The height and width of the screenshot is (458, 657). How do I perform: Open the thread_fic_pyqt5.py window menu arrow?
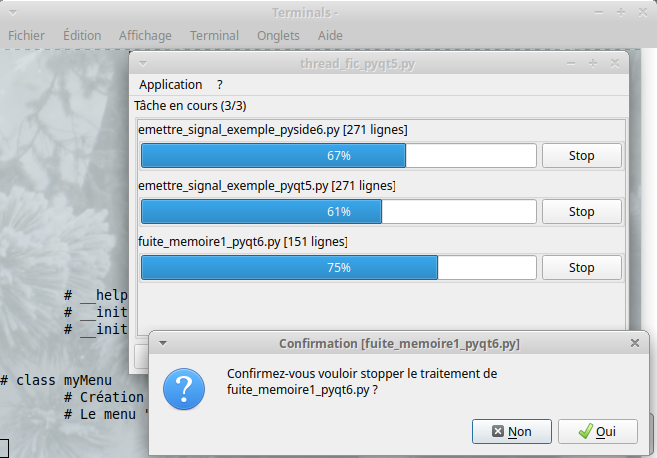click(144, 63)
